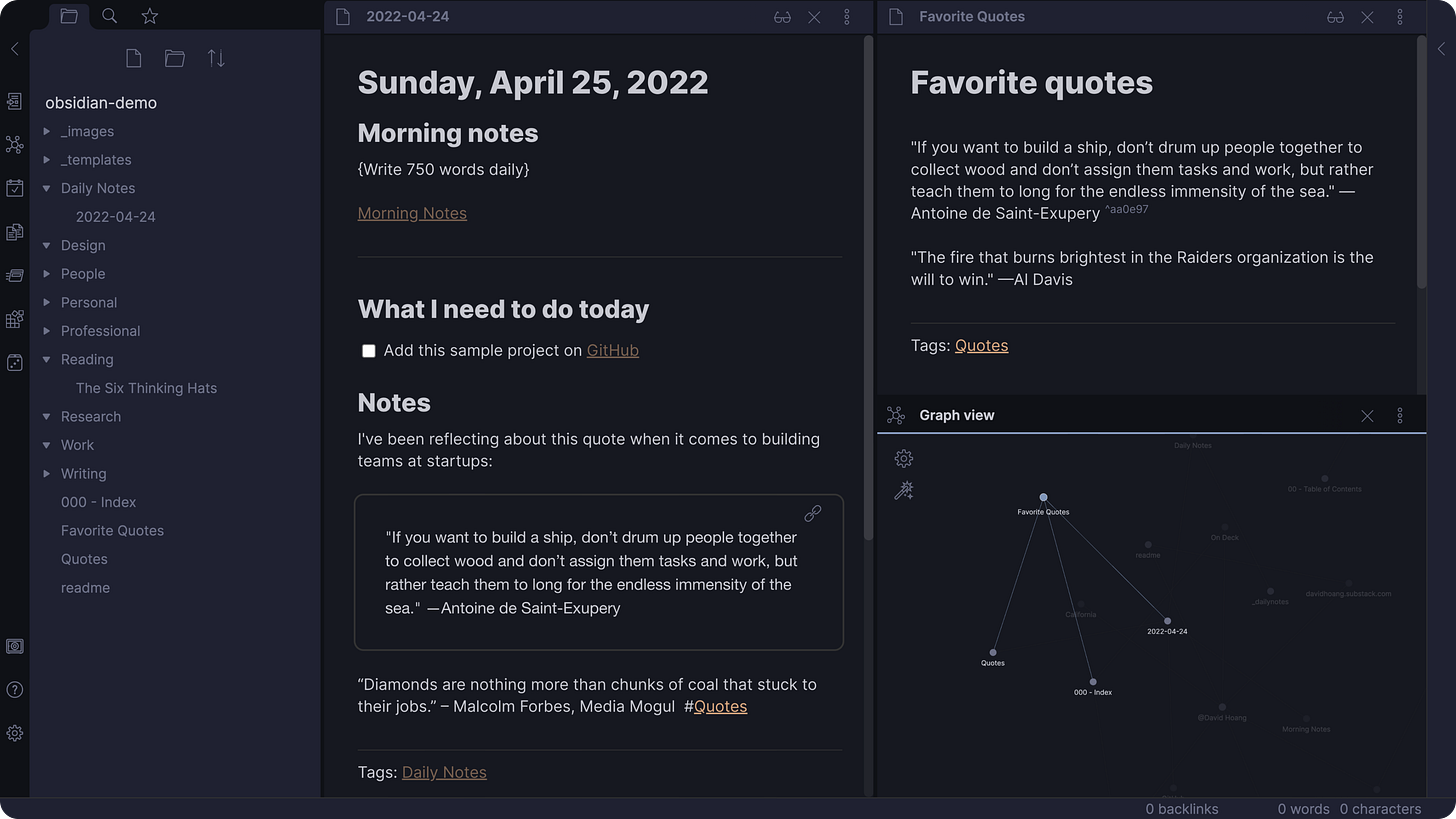Expand the People folder

[x=45, y=273]
